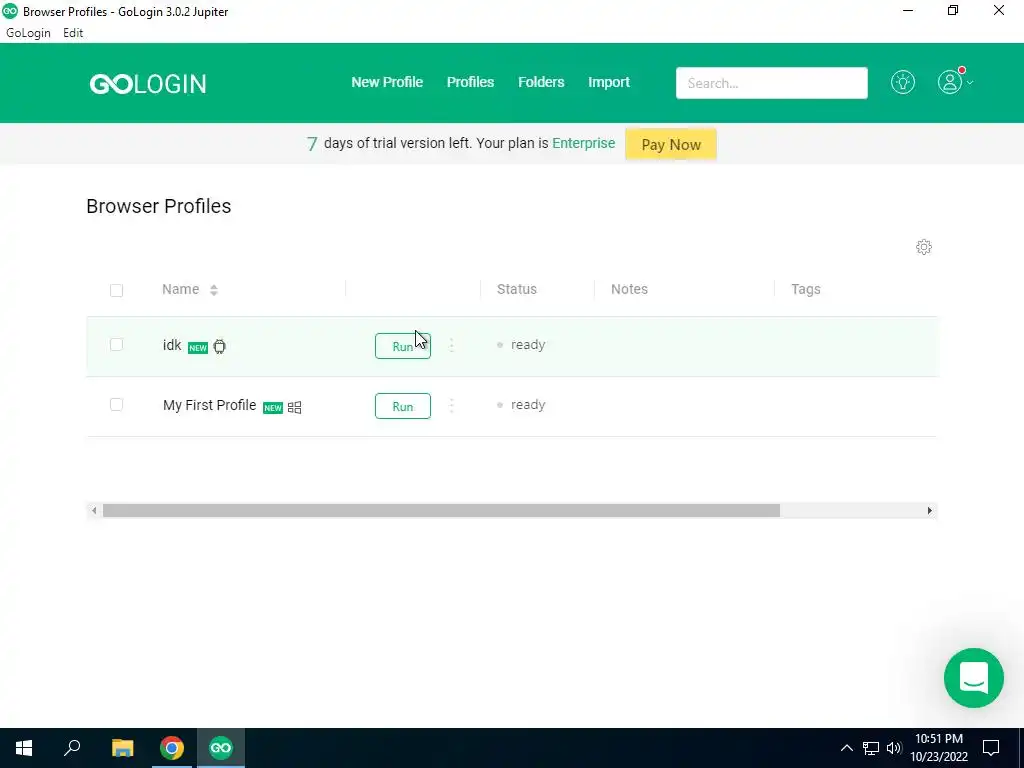The width and height of the screenshot is (1024, 768).
Task: Open taskbar search magnifier
Action: pos(72,748)
